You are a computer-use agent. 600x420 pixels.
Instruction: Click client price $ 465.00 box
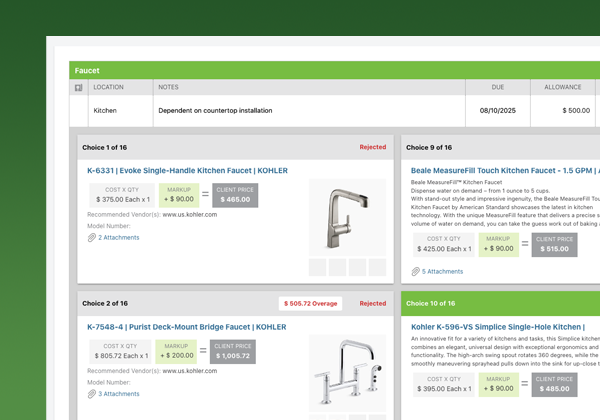tap(235, 195)
